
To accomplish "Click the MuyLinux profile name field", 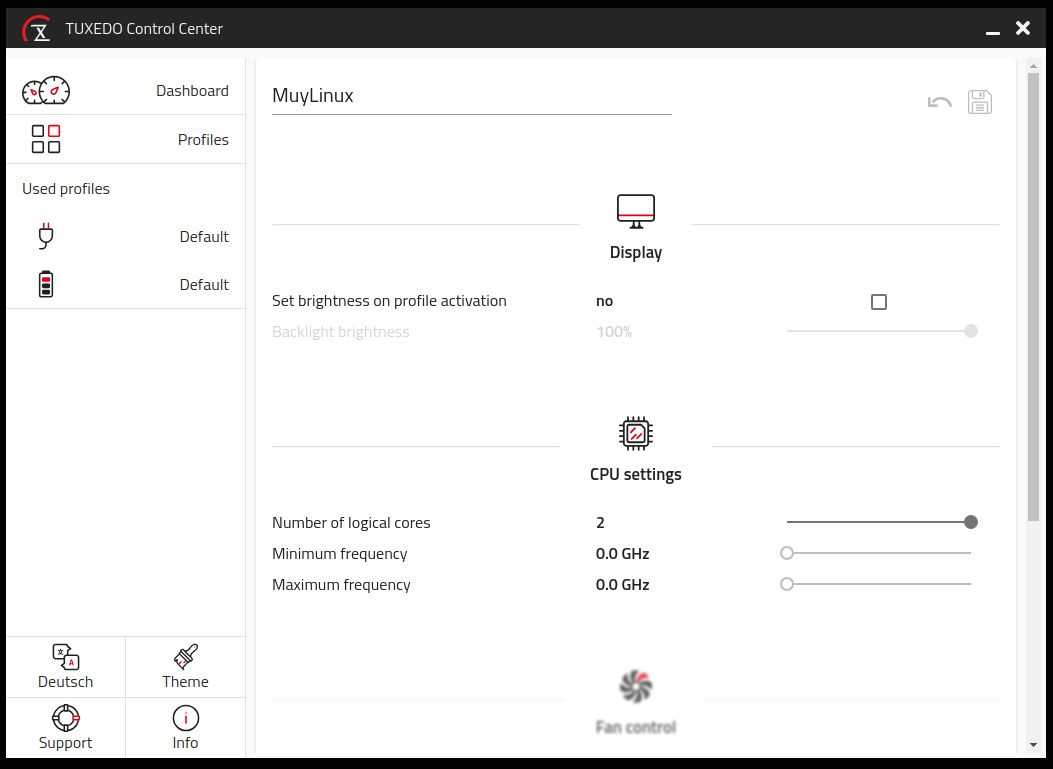I will 471,97.
